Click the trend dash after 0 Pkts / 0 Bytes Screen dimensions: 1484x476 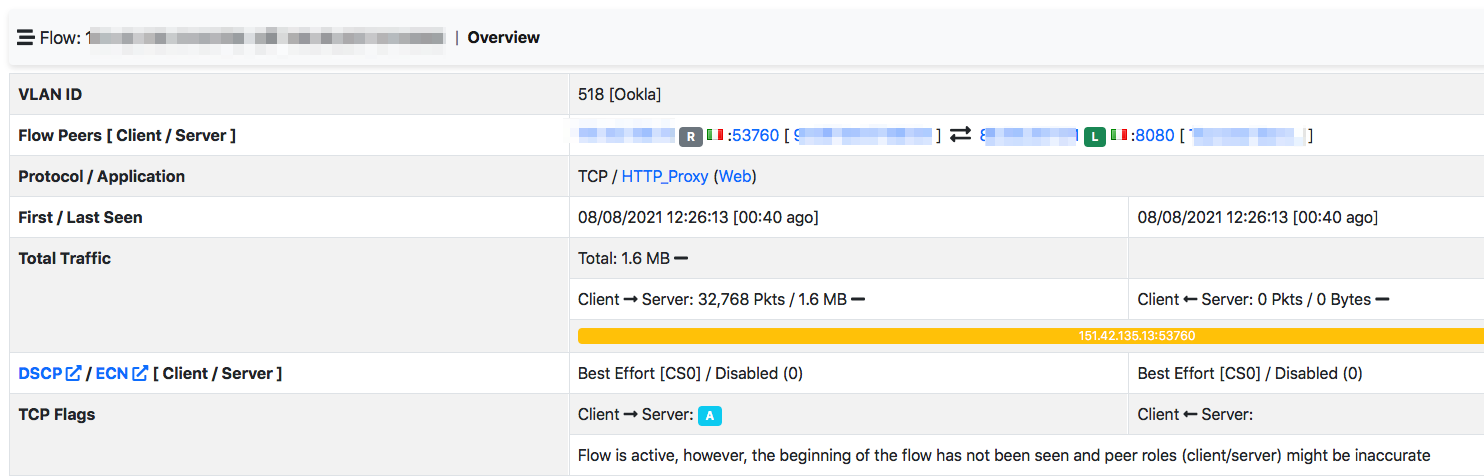click(x=1382, y=299)
